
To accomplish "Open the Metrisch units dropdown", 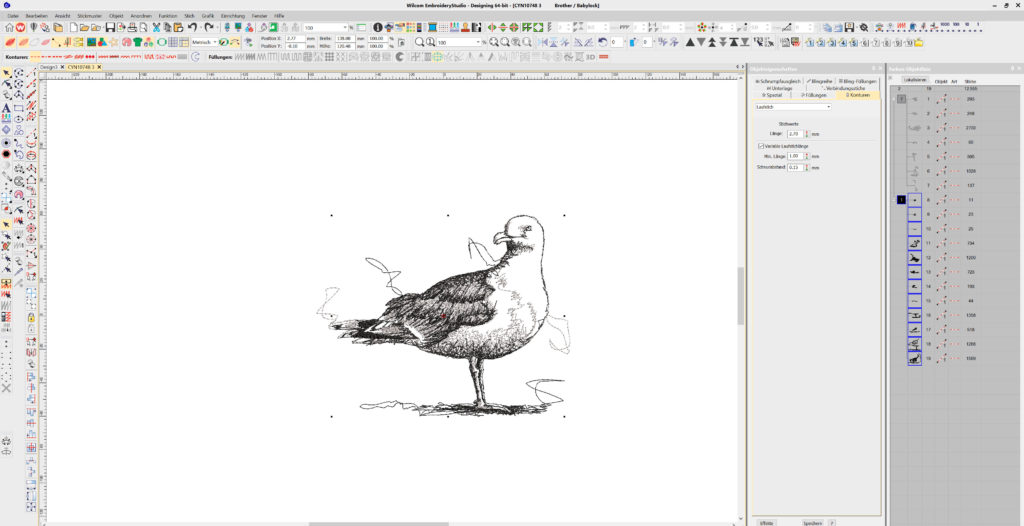I will (x=213, y=42).
